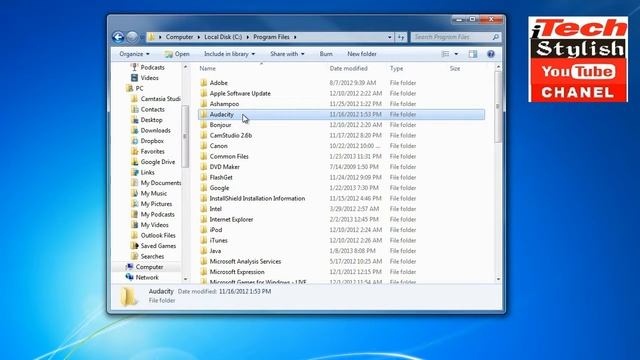This screenshot has width=640, height=360.
Task: Sort by the Size column header
Action: (x=455, y=69)
